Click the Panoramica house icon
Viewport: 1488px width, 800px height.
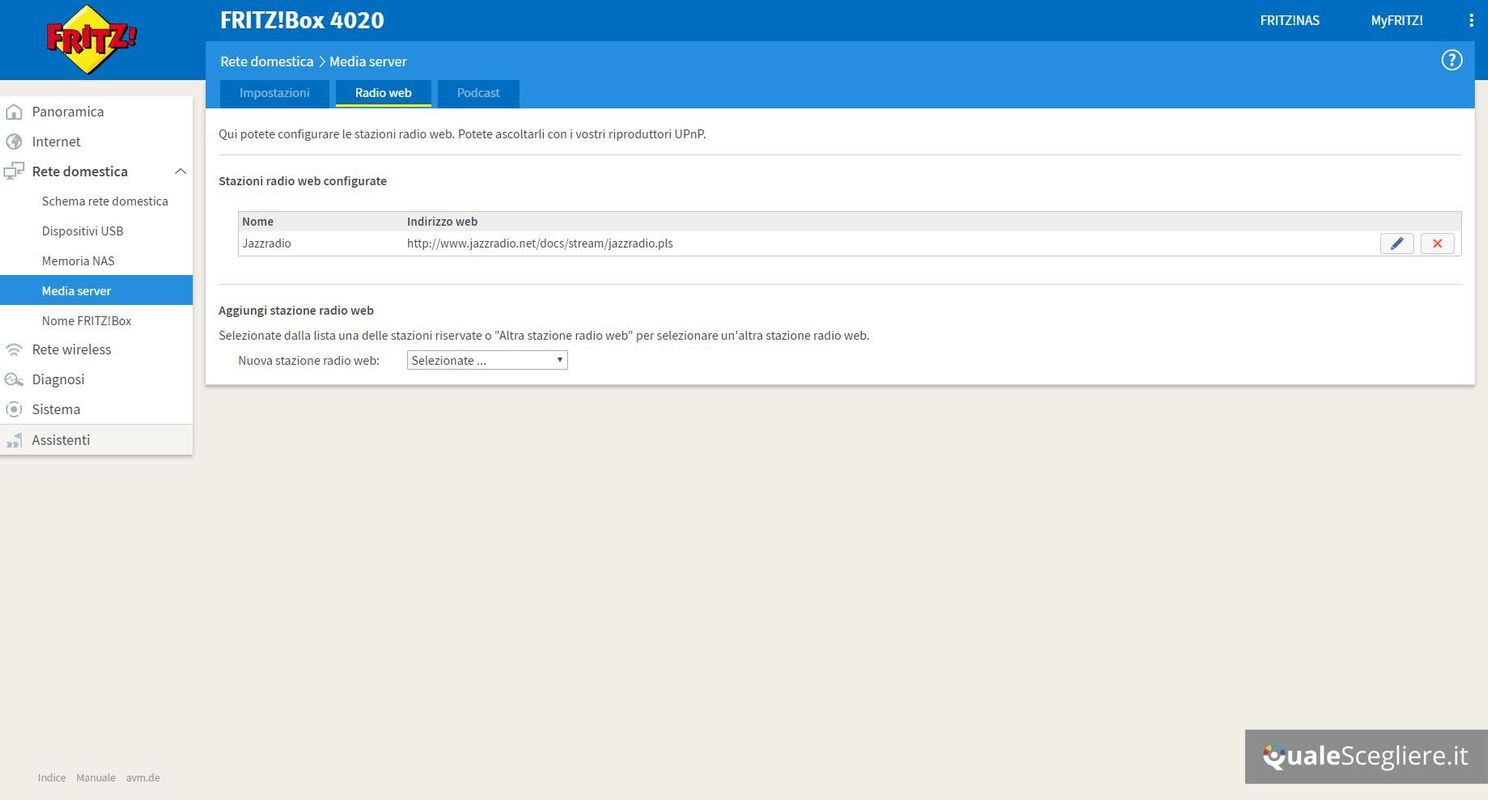14,112
